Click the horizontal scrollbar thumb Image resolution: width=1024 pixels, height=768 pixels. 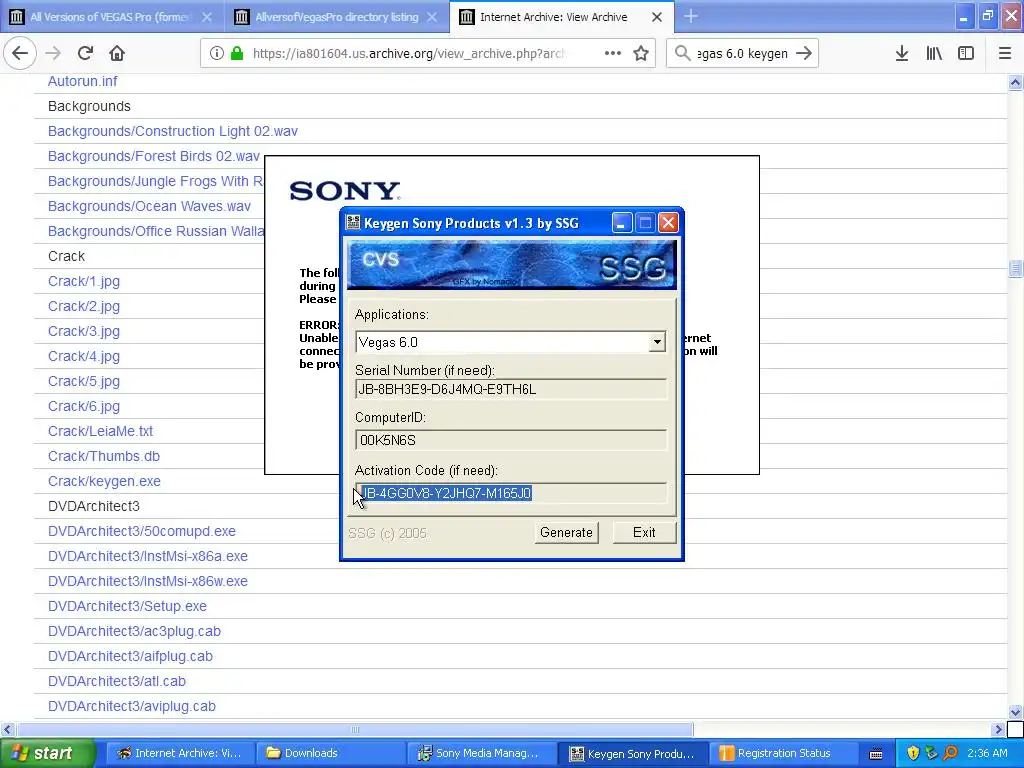pyautogui.click(x=355, y=729)
